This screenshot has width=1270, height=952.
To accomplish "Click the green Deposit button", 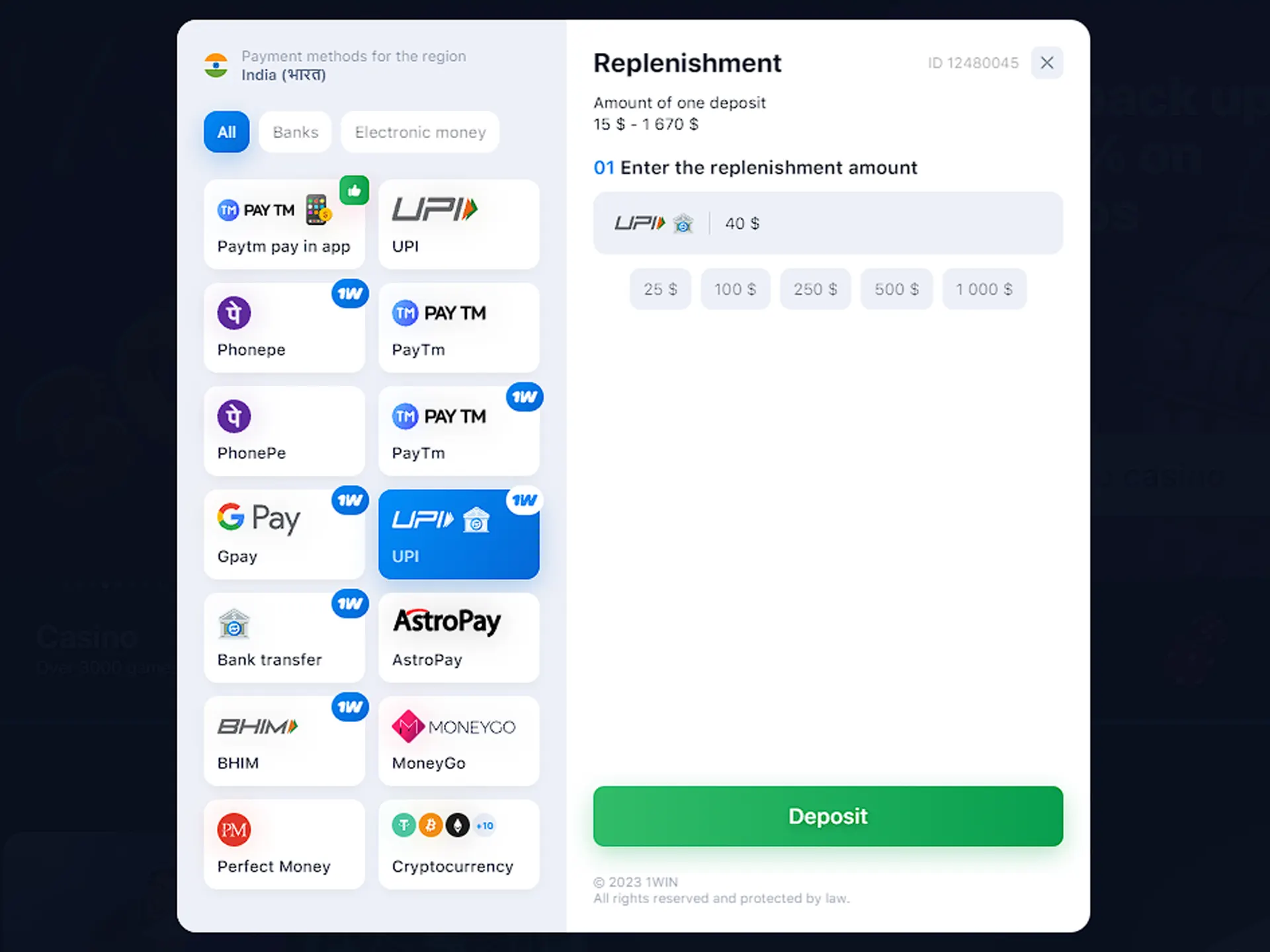I will pos(828,816).
